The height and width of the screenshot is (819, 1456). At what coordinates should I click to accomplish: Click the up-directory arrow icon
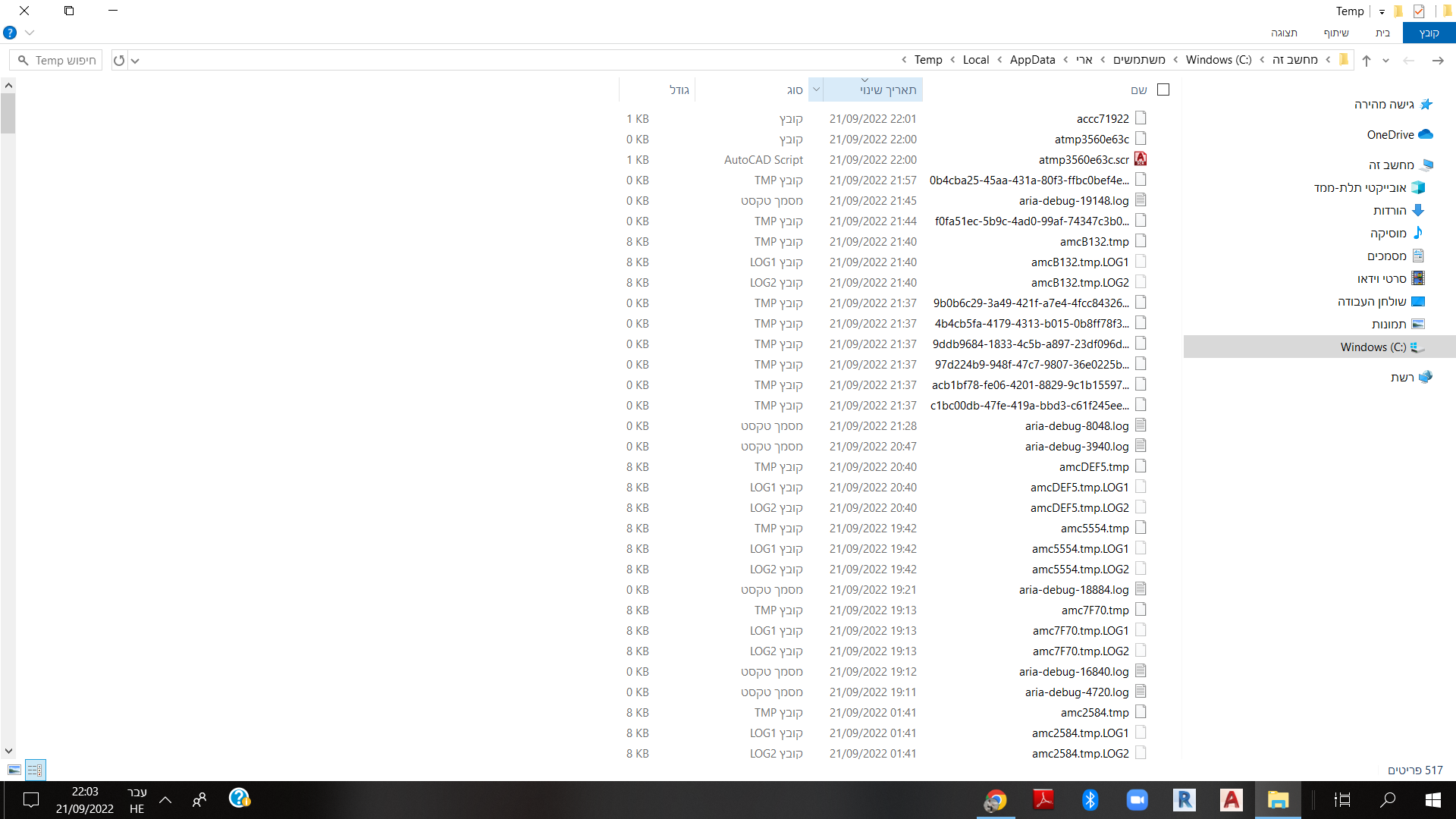(1367, 61)
